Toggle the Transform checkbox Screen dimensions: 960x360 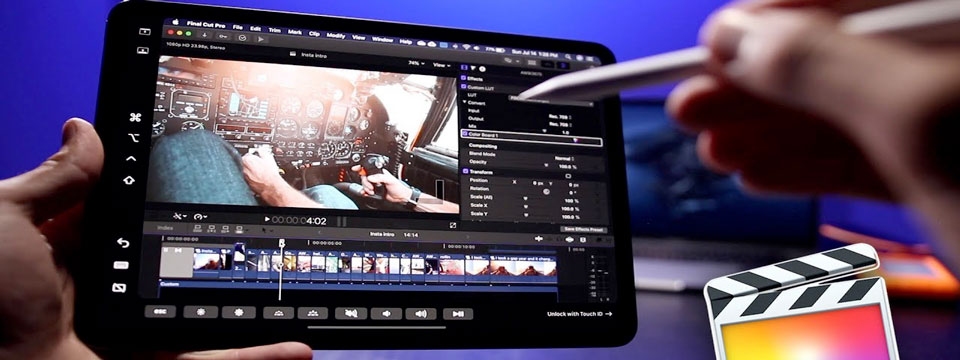click(x=465, y=172)
